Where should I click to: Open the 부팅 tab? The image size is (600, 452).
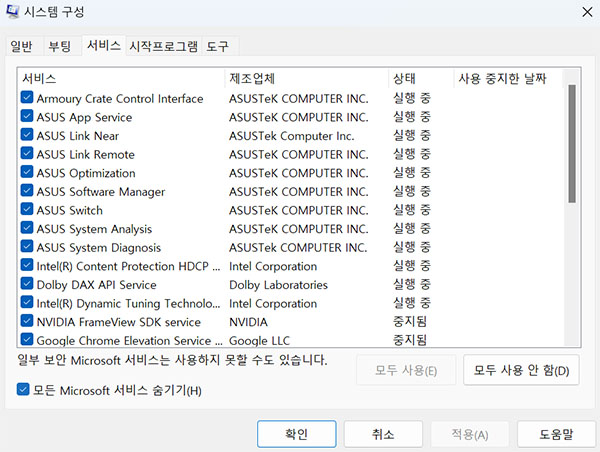pyautogui.click(x=60, y=46)
